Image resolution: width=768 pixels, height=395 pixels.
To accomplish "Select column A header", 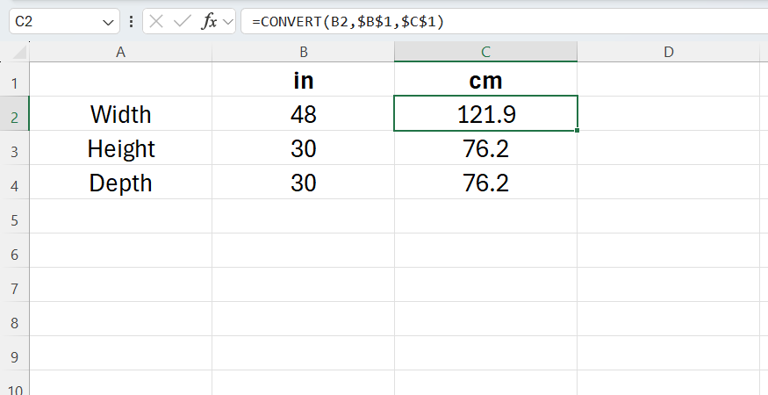I will click(120, 52).
